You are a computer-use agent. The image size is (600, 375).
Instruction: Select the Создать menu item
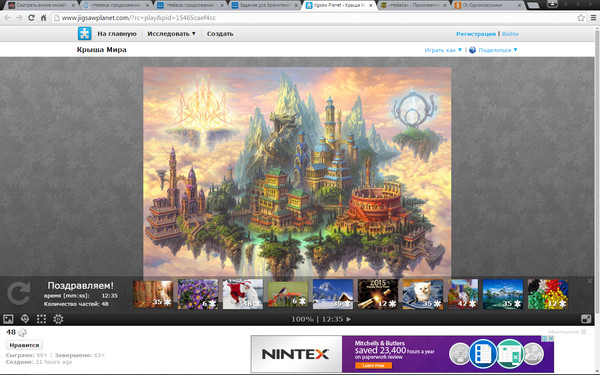tap(220, 34)
